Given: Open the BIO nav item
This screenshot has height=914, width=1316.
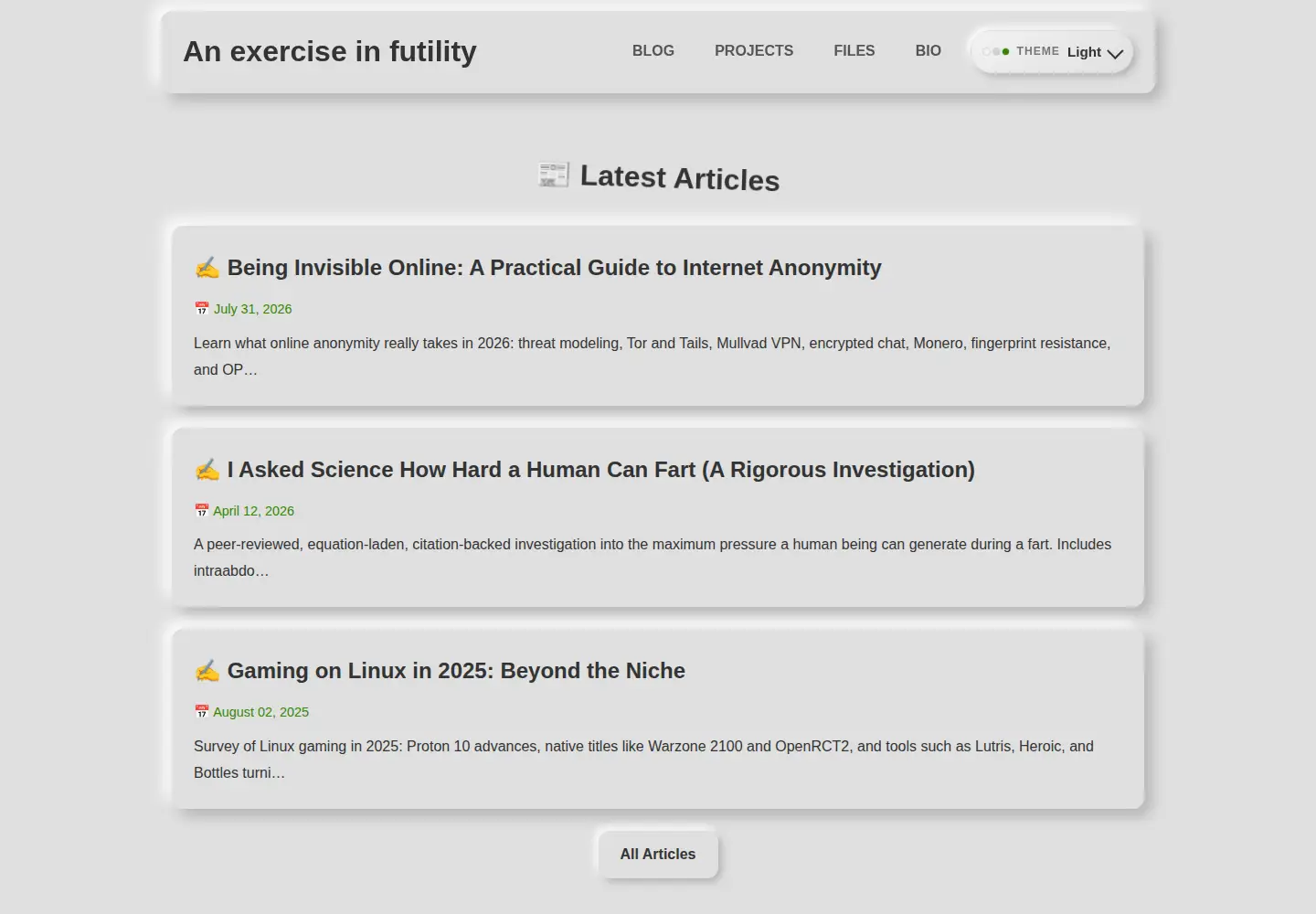Looking at the screenshot, I should pyautogui.click(x=929, y=51).
